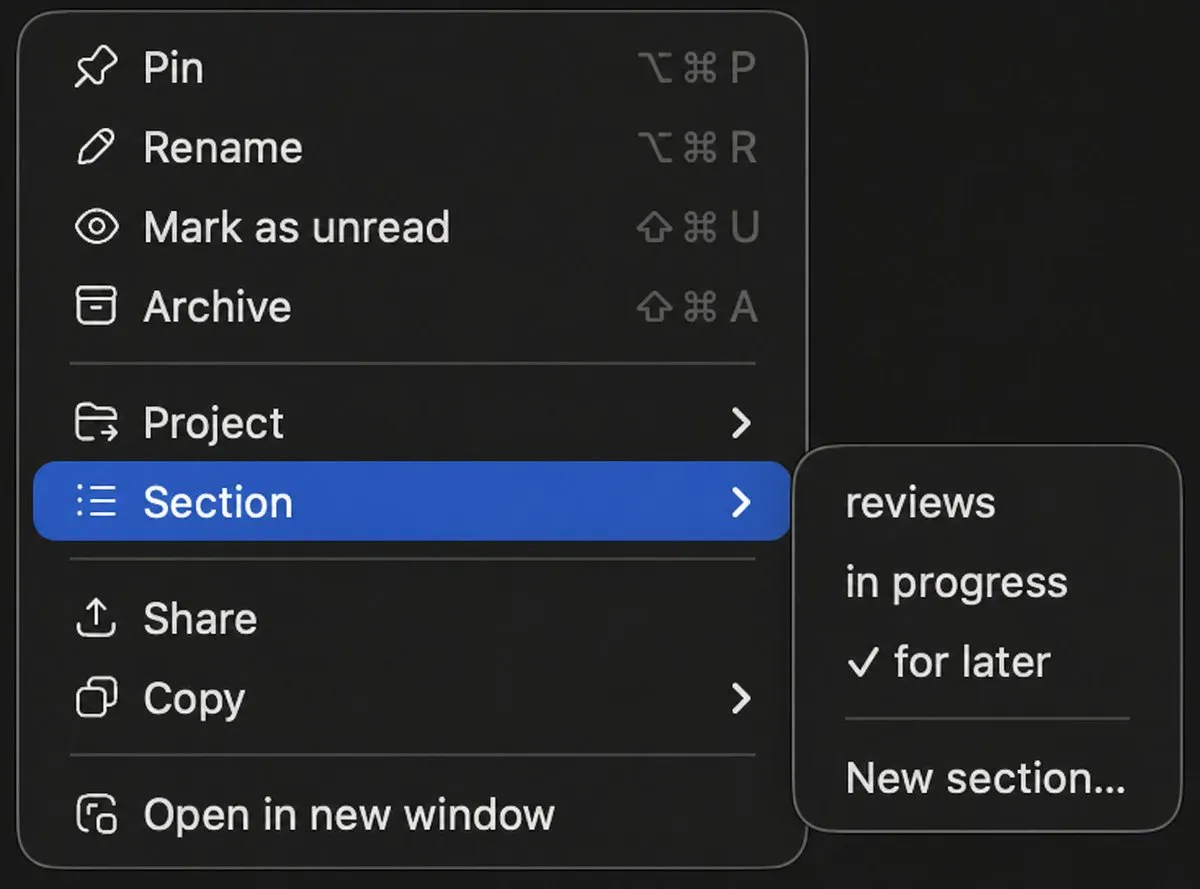This screenshot has width=1200, height=889.
Task: Expand the Copy submenu chevron
Action: pyautogui.click(x=740, y=698)
